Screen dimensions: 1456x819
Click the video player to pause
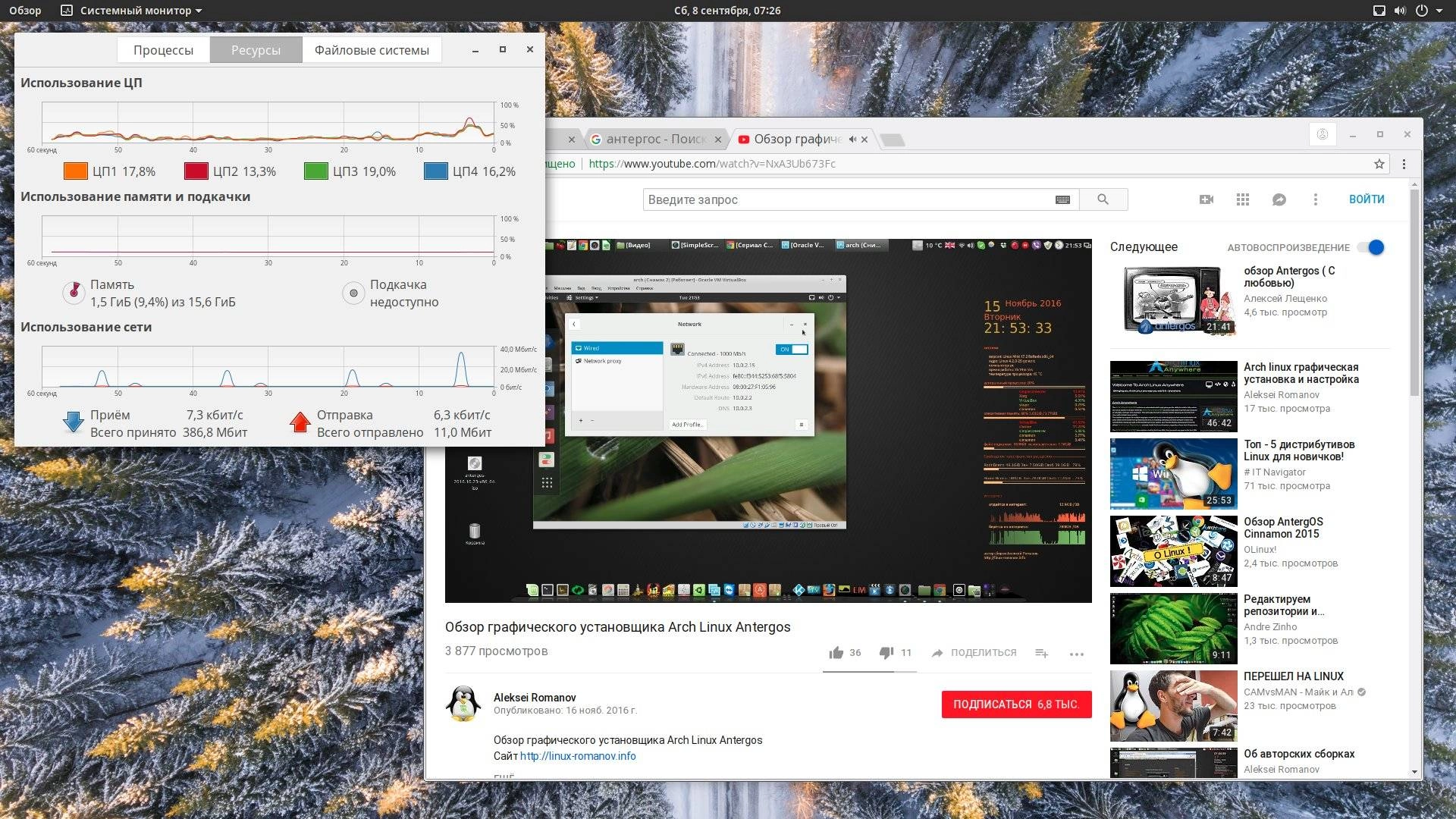768,421
